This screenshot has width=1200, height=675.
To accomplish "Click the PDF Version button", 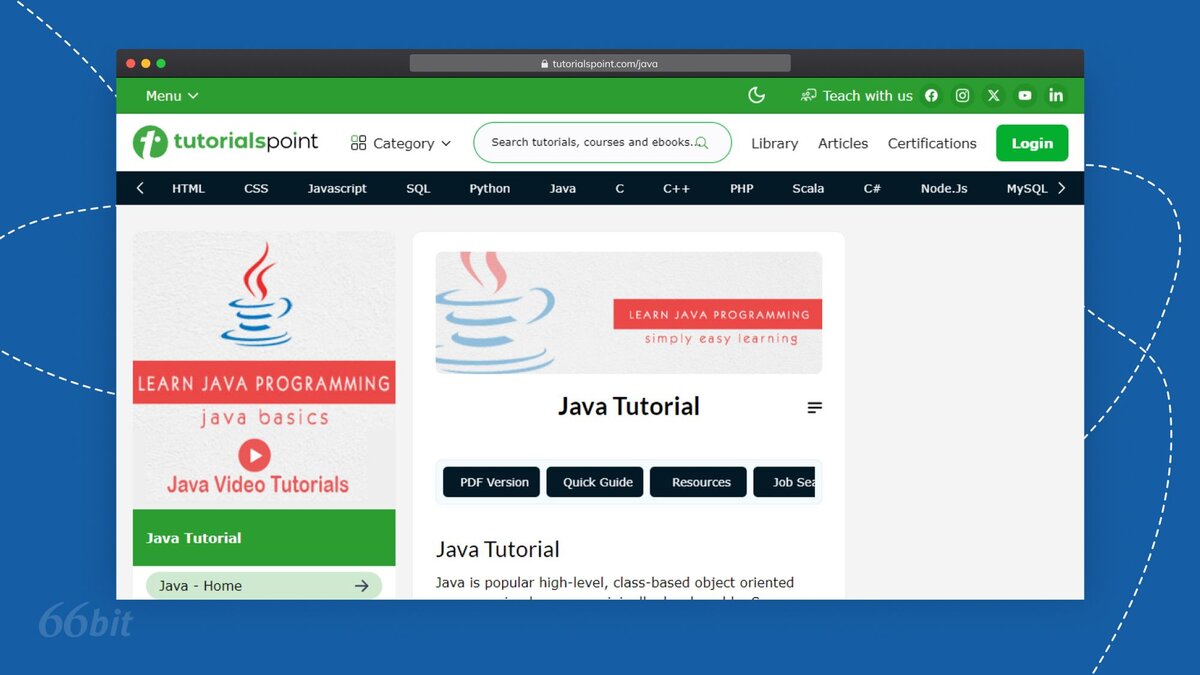I will pos(492,482).
